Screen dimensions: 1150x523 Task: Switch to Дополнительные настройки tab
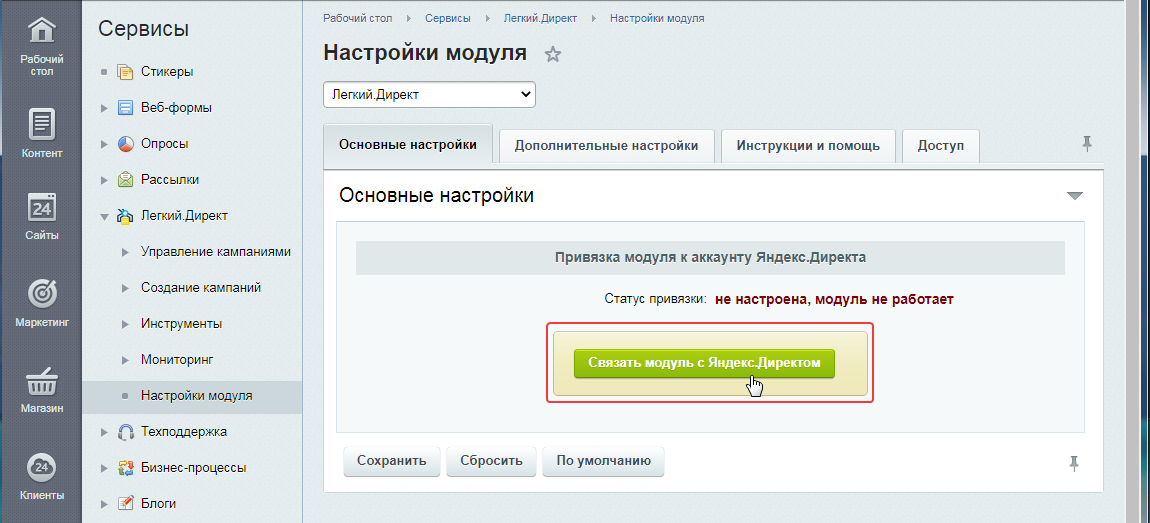[x=606, y=145]
